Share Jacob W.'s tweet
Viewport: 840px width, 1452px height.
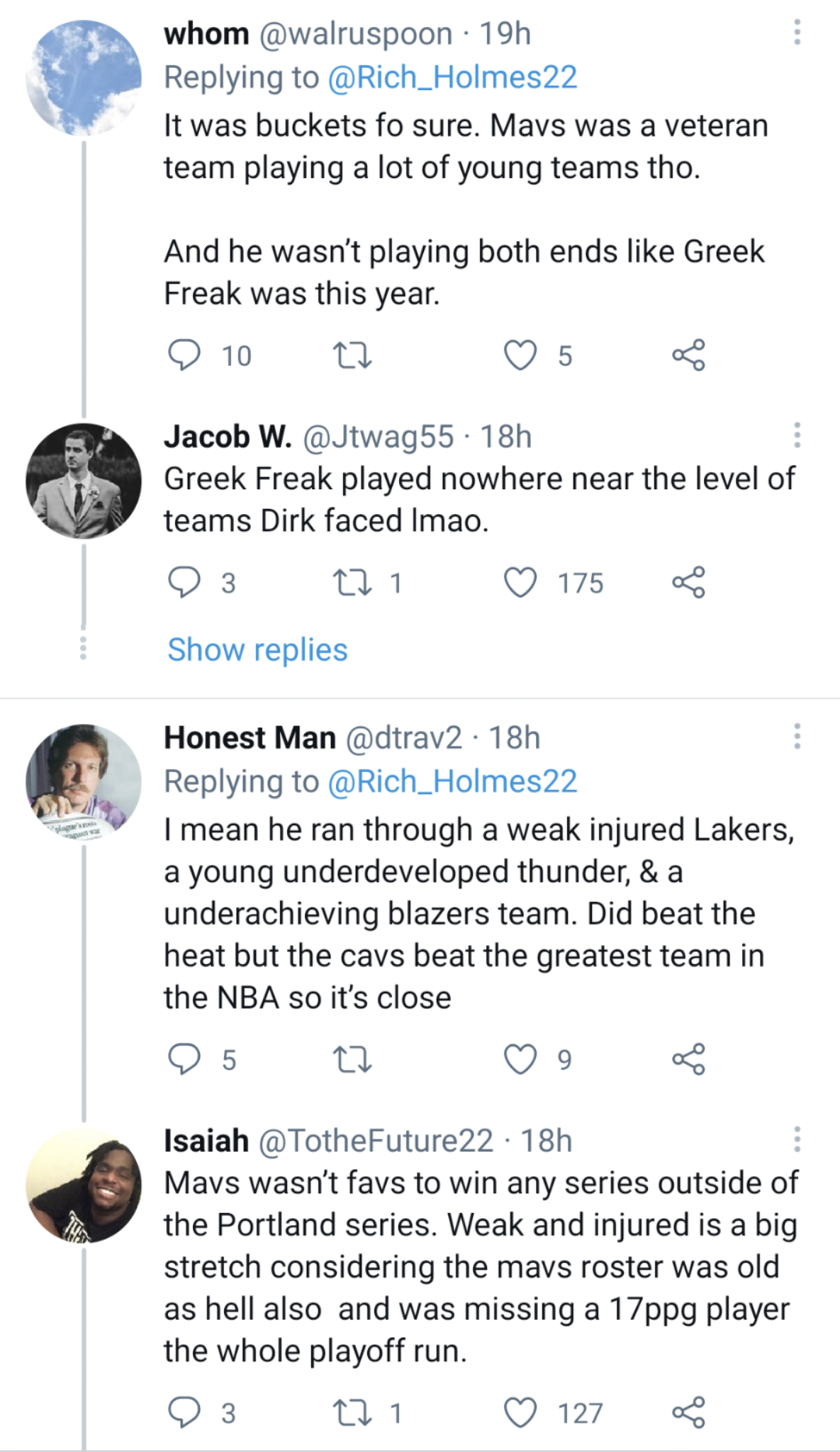click(x=688, y=583)
